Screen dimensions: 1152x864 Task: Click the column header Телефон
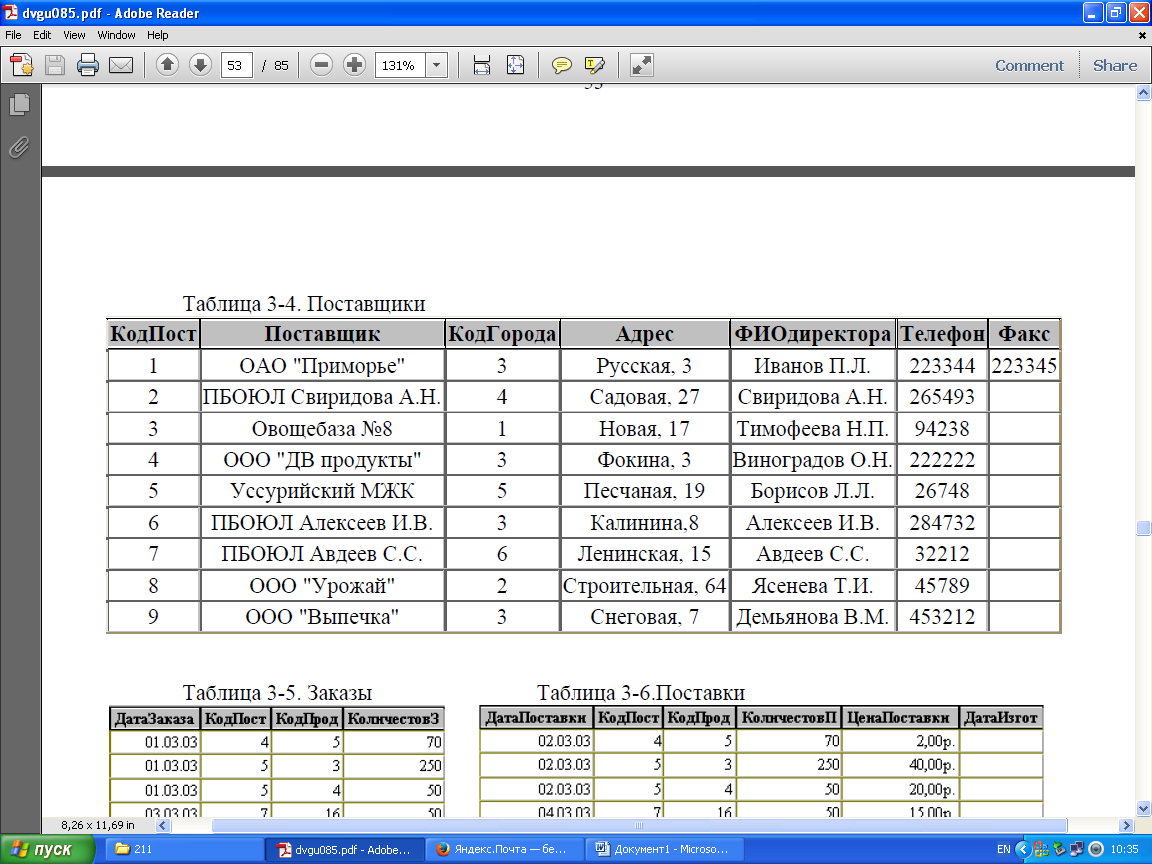(942, 334)
